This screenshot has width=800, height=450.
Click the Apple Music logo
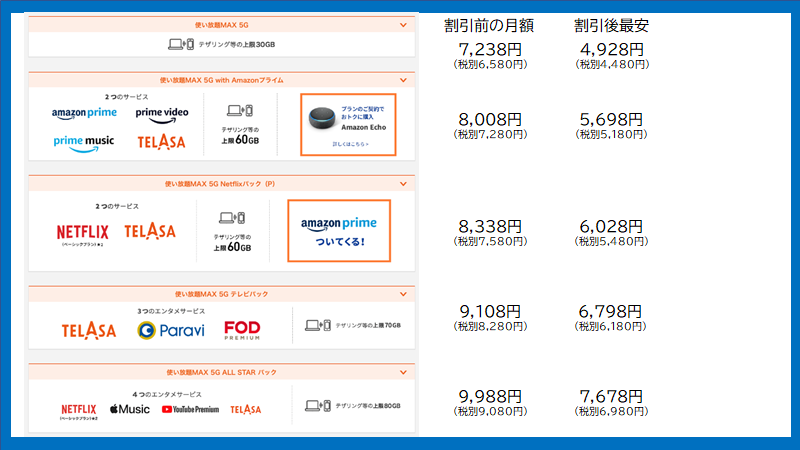130,409
